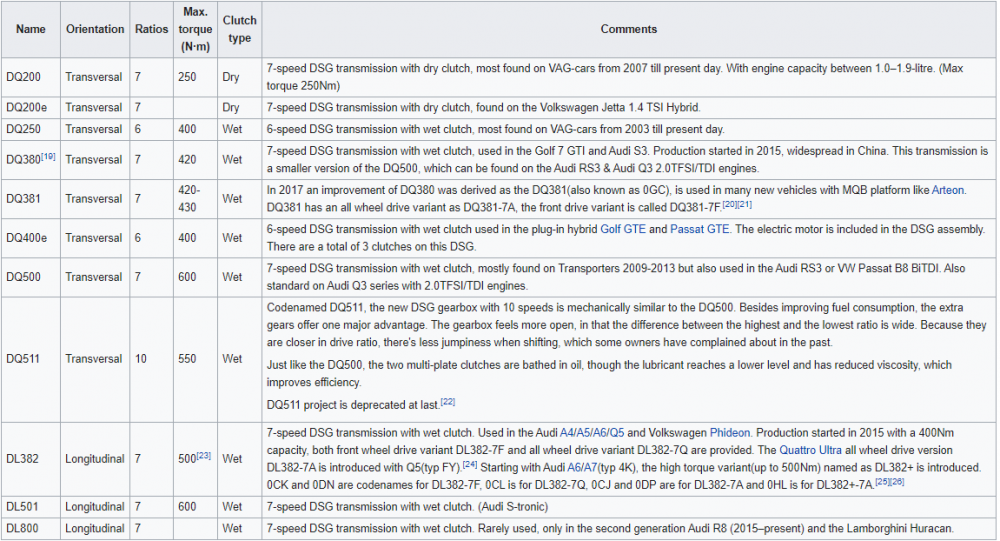Open the Passat GTE link
The width and height of the screenshot is (1000, 541).
point(699,229)
